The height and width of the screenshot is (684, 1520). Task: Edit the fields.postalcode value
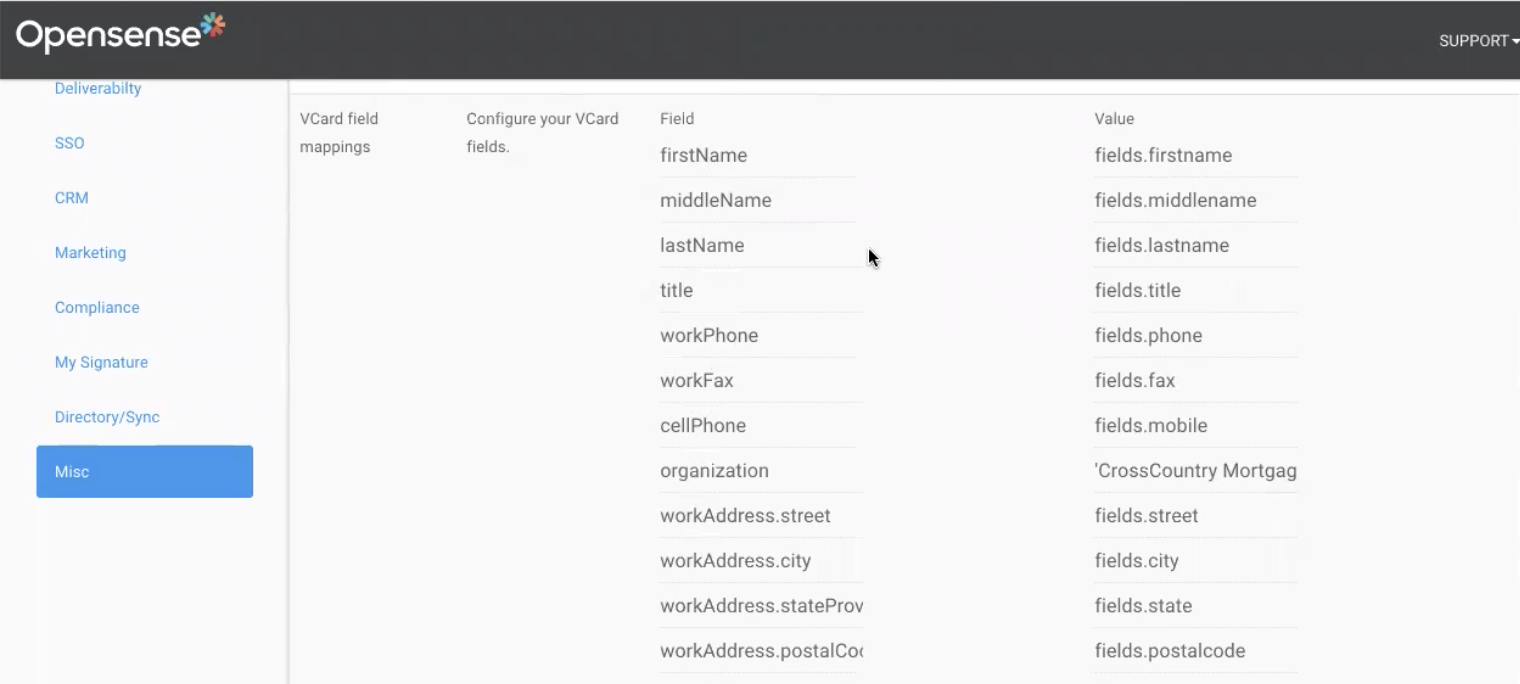click(1194, 650)
